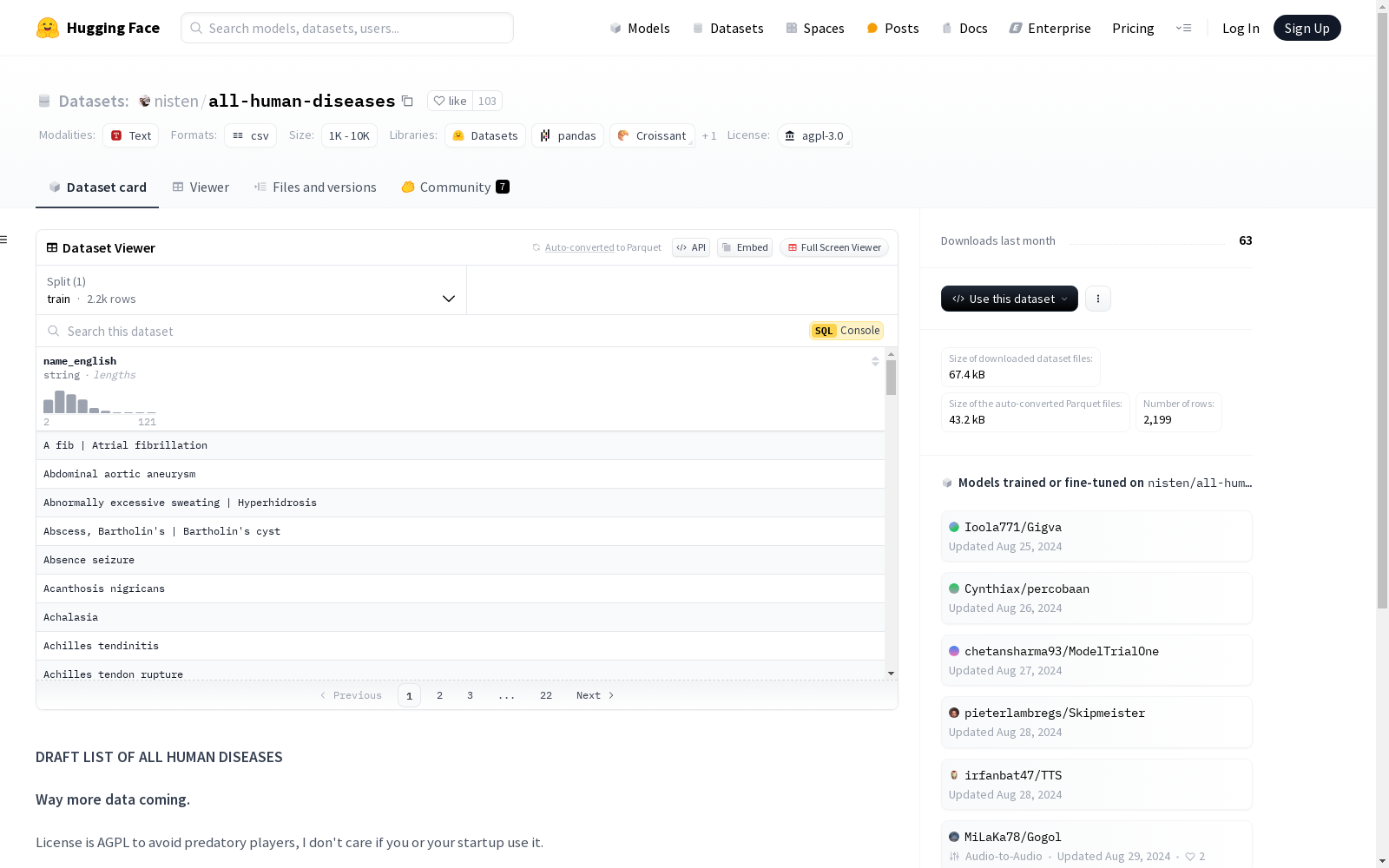Viewport: 1389px width, 868px height.
Task: Click the Embed button
Action: (745, 247)
